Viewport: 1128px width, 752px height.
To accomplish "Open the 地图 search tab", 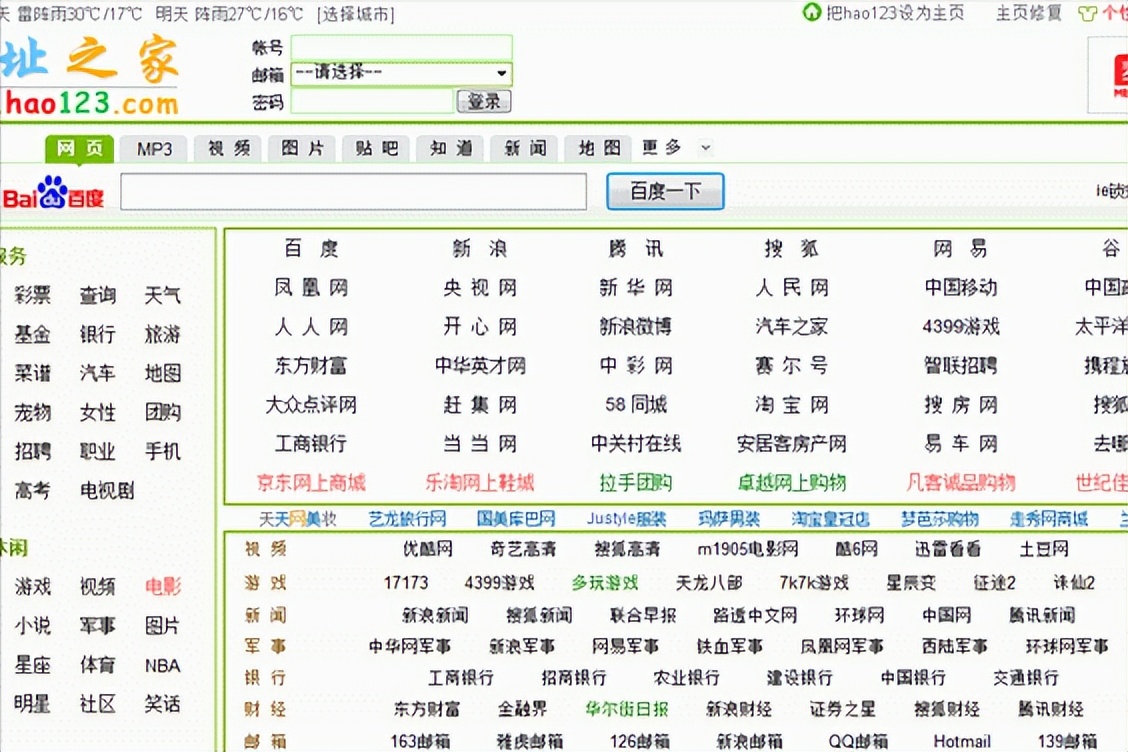I will (x=599, y=148).
